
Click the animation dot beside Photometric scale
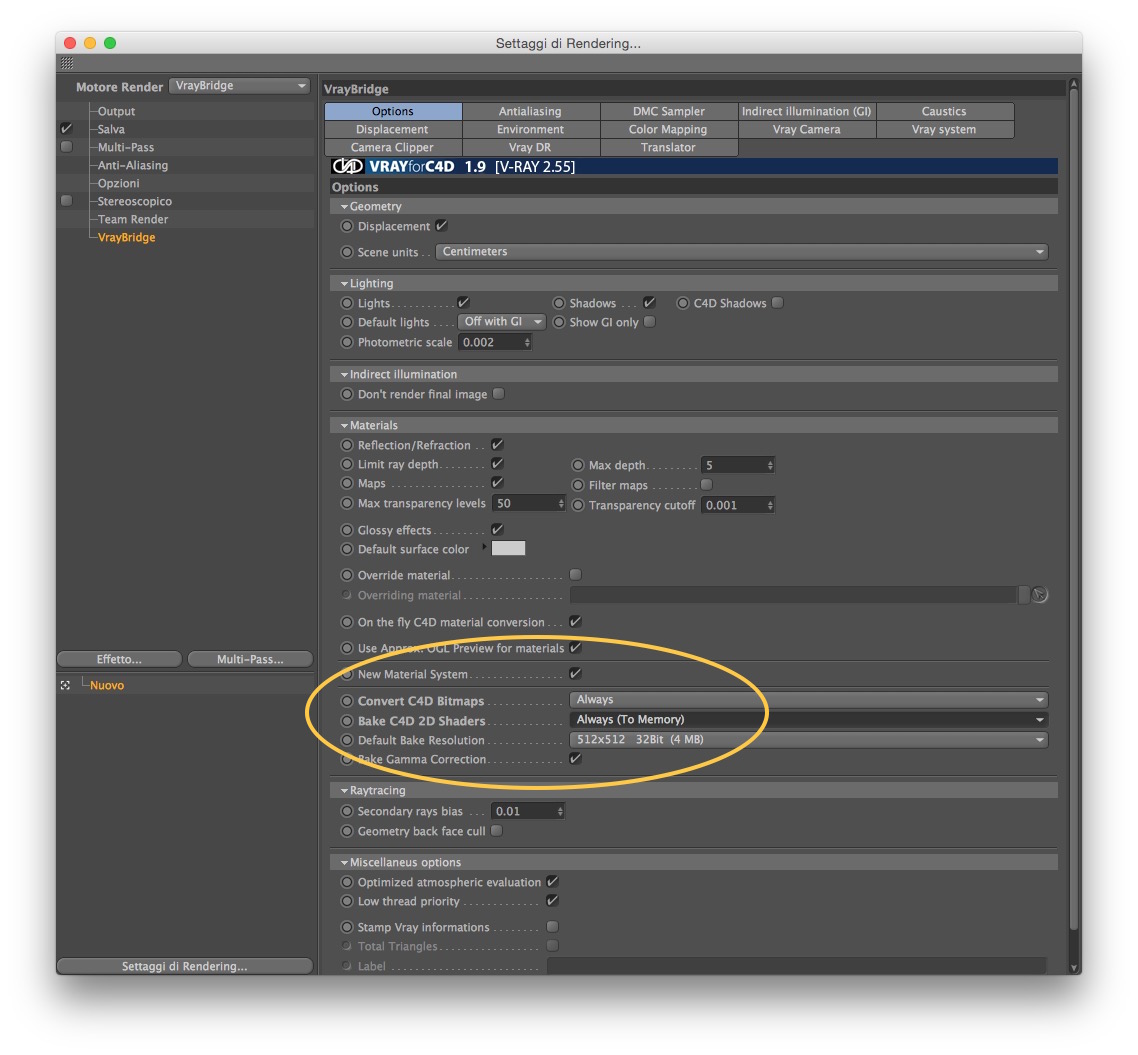click(347, 342)
